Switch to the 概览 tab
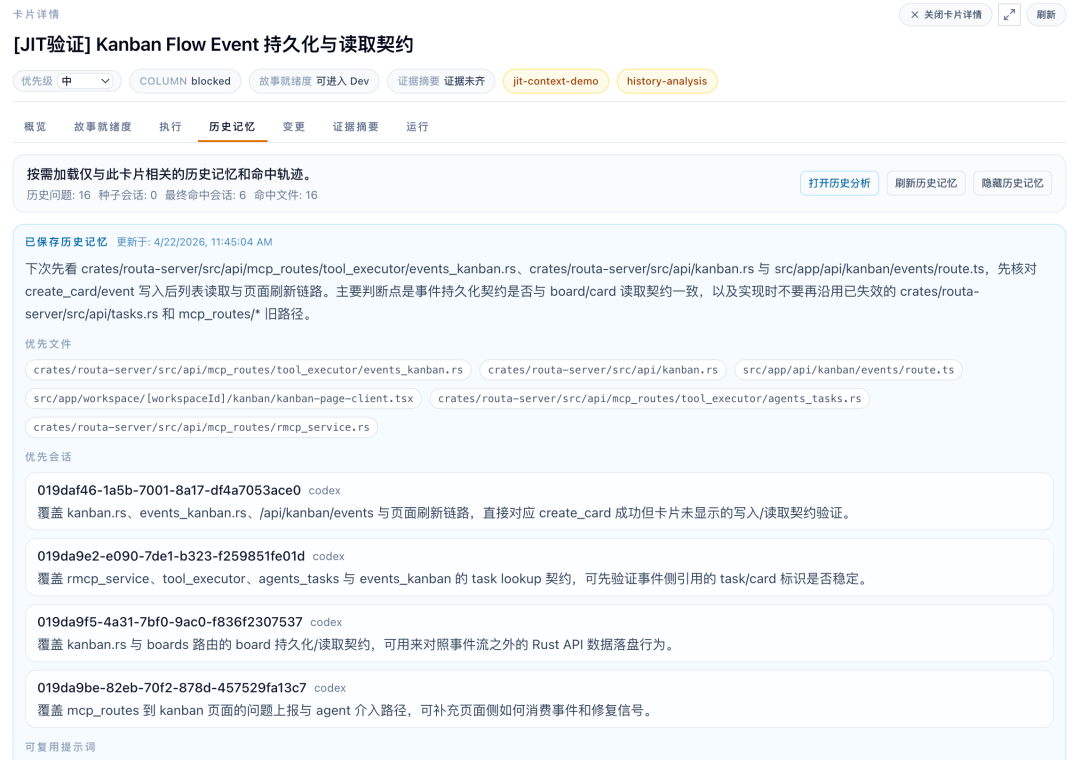1080x760 pixels. coord(35,127)
